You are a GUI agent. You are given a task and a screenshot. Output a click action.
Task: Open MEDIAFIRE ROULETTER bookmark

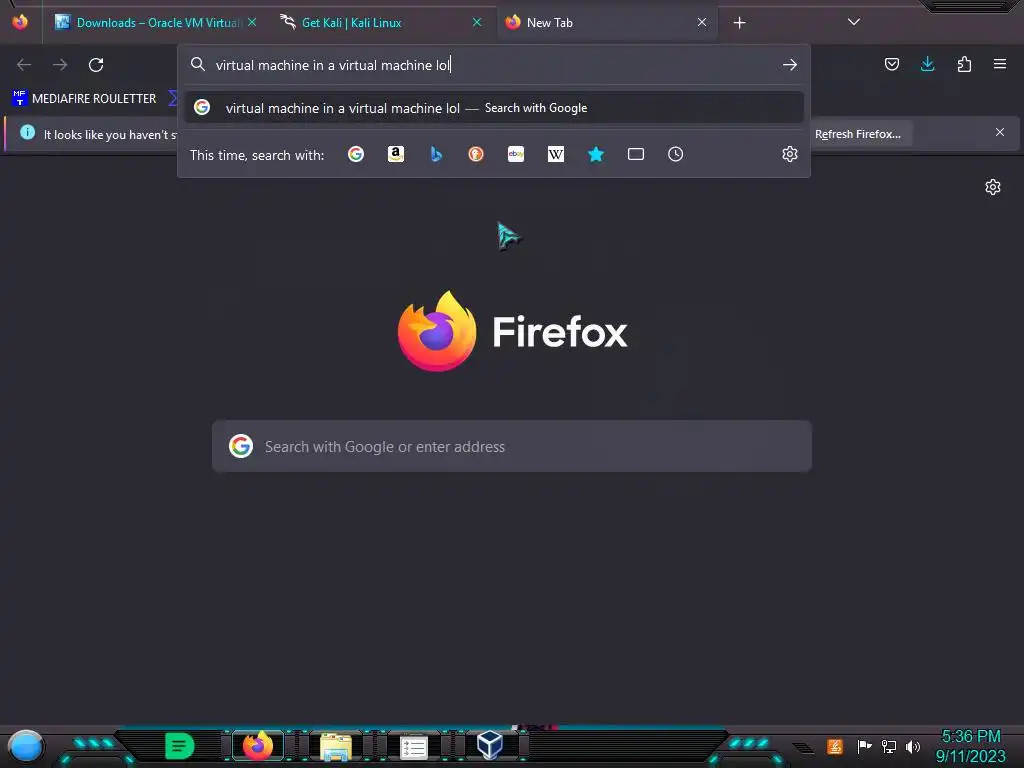pos(84,99)
